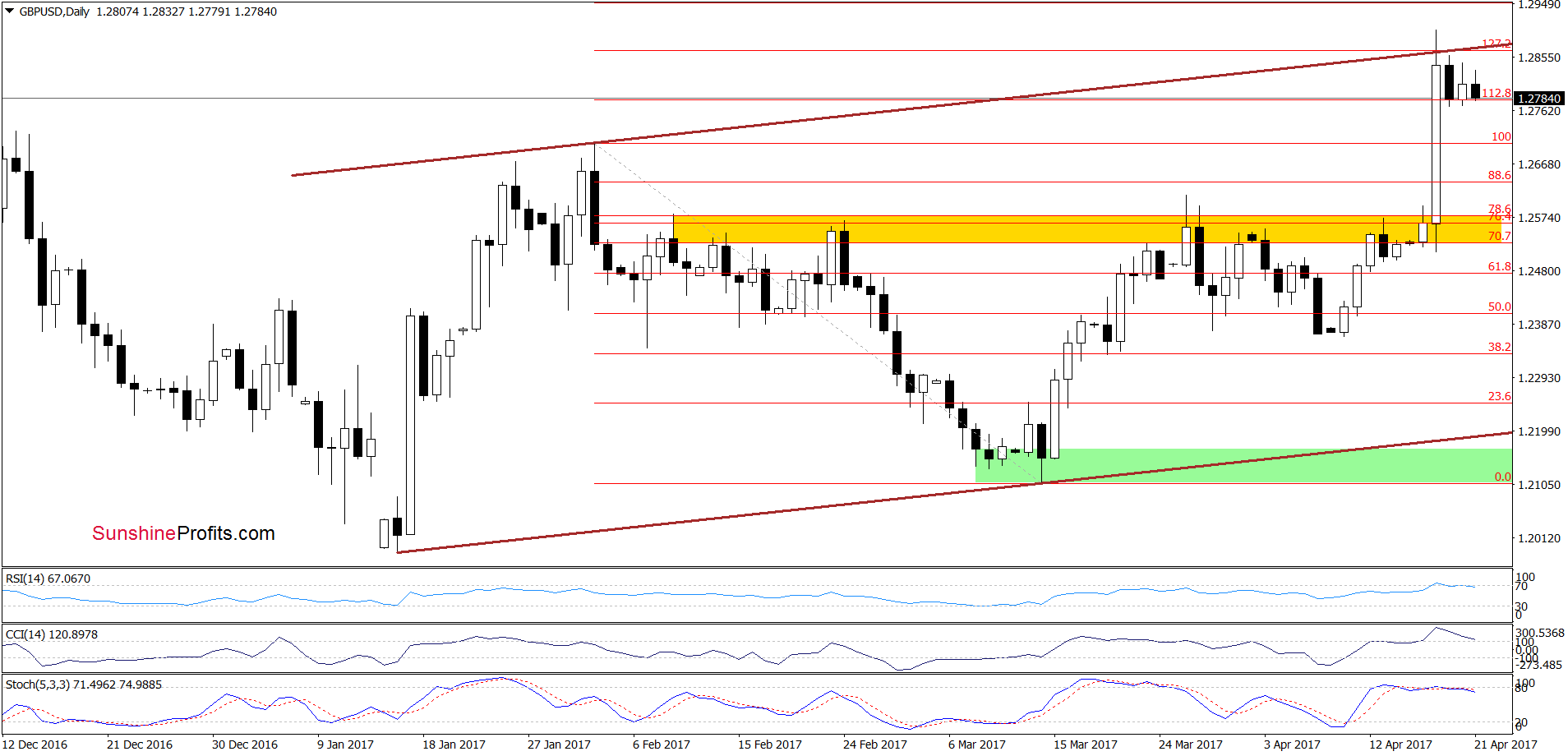The height and width of the screenshot is (756, 1568).
Task: Click the RSI(14) 67.0670 indicator label
Action: tap(48, 579)
